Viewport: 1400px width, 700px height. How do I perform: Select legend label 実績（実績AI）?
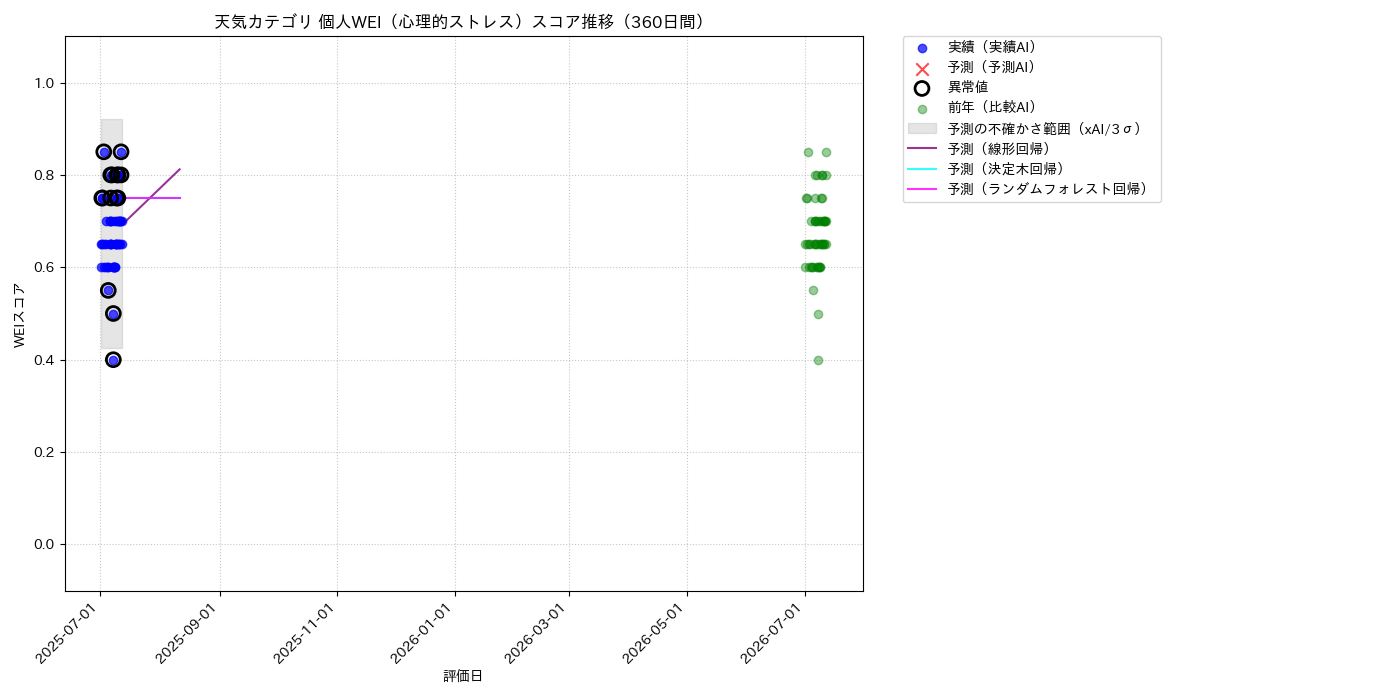(x=995, y=48)
